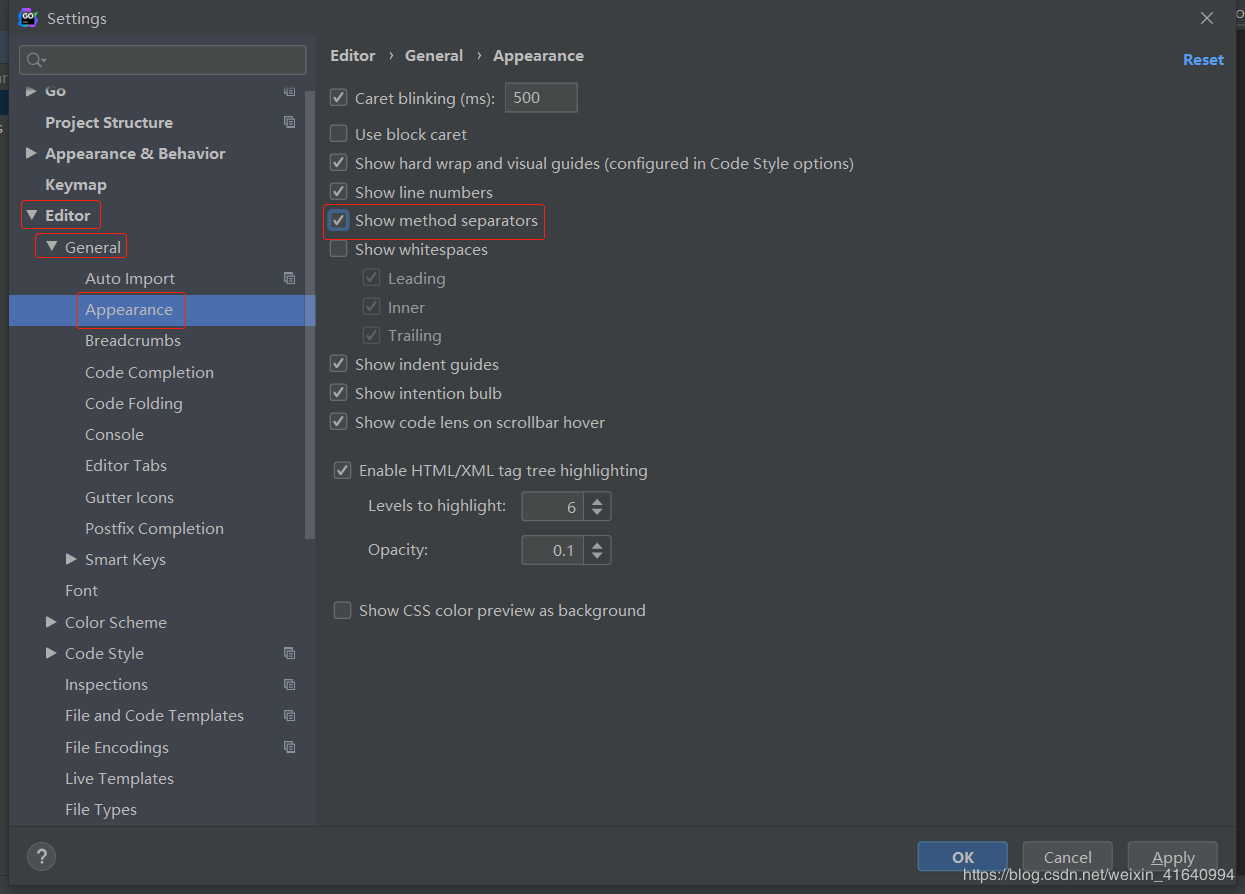
Task: Click Caret blinking 500 ms field
Action: pos(541,97)
